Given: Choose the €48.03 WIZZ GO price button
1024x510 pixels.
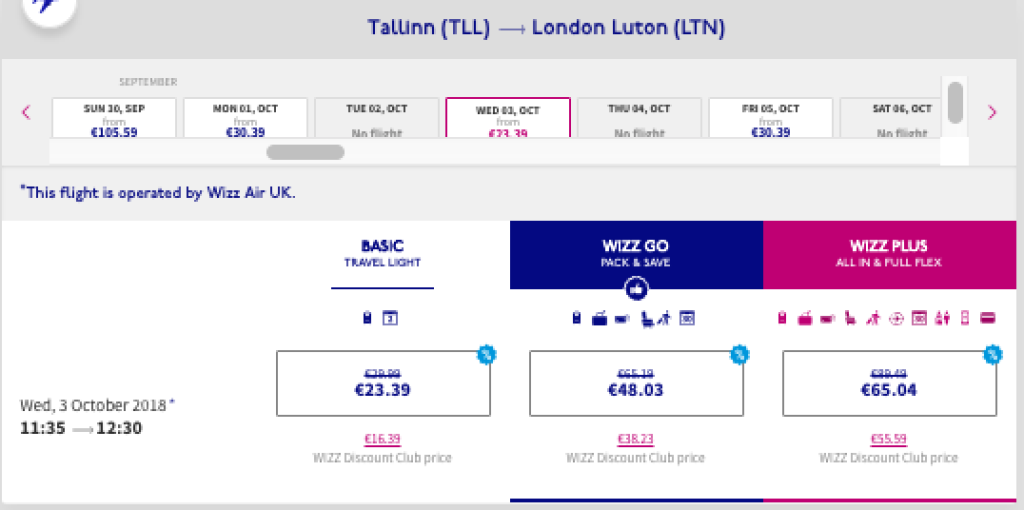Looking at the screenshot, I should click(636, 383).
